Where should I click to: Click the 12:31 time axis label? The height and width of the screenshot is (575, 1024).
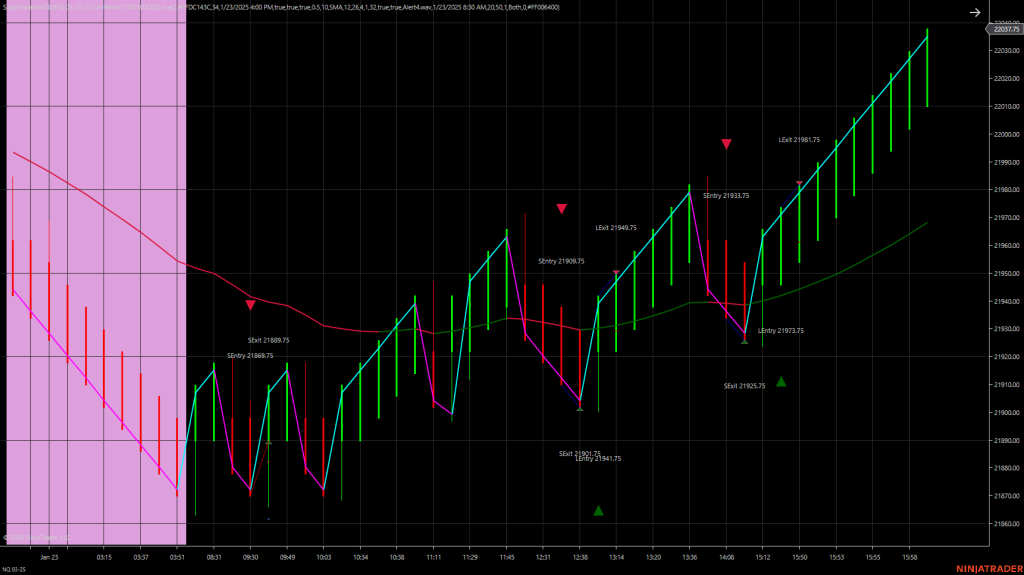(x=543, y=557)
